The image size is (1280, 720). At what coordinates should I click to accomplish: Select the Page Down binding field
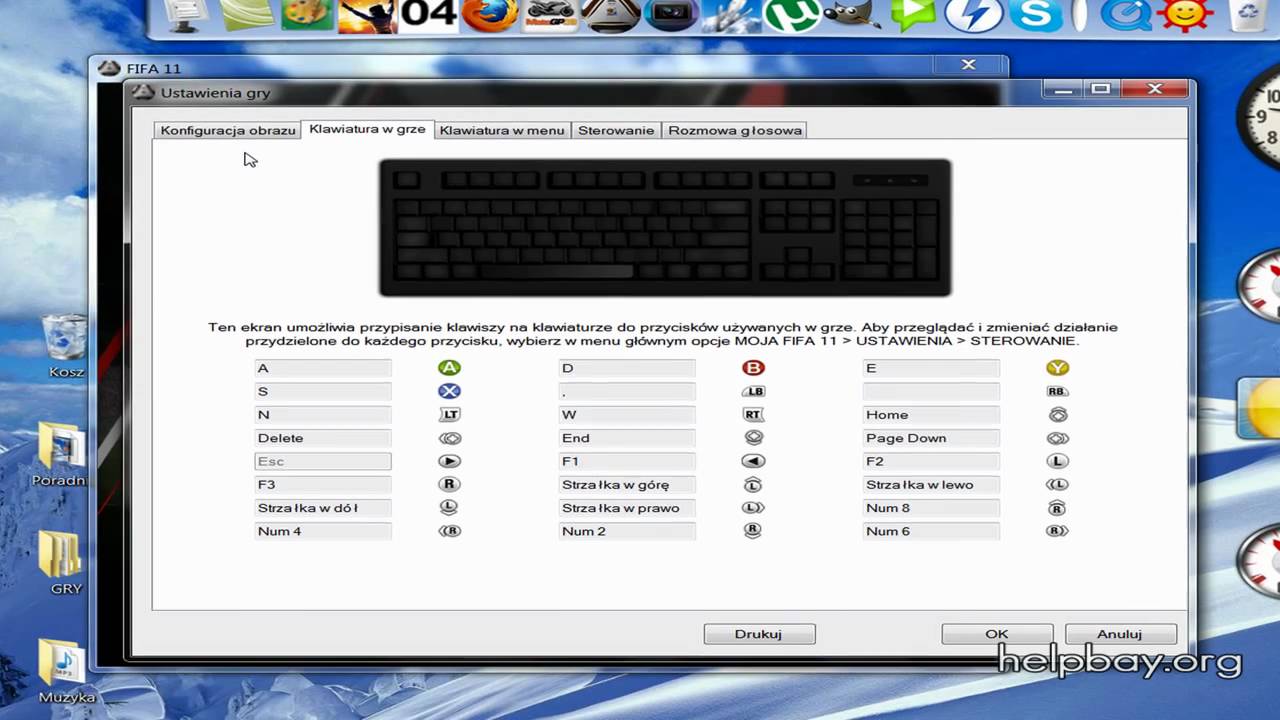pyautogui.click(x=931, y=438)
